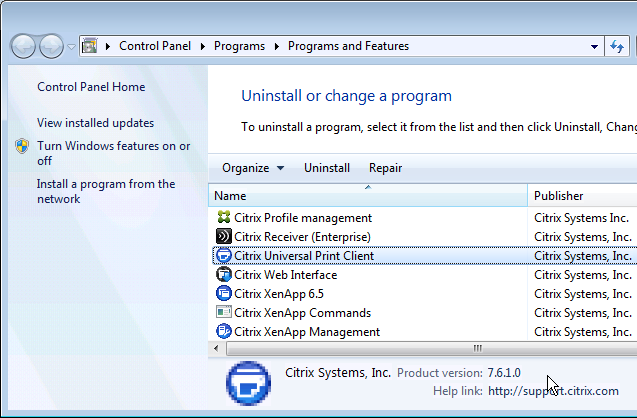Expand arrow before Control Panel breadcrumb

click(x=108, y=46)
